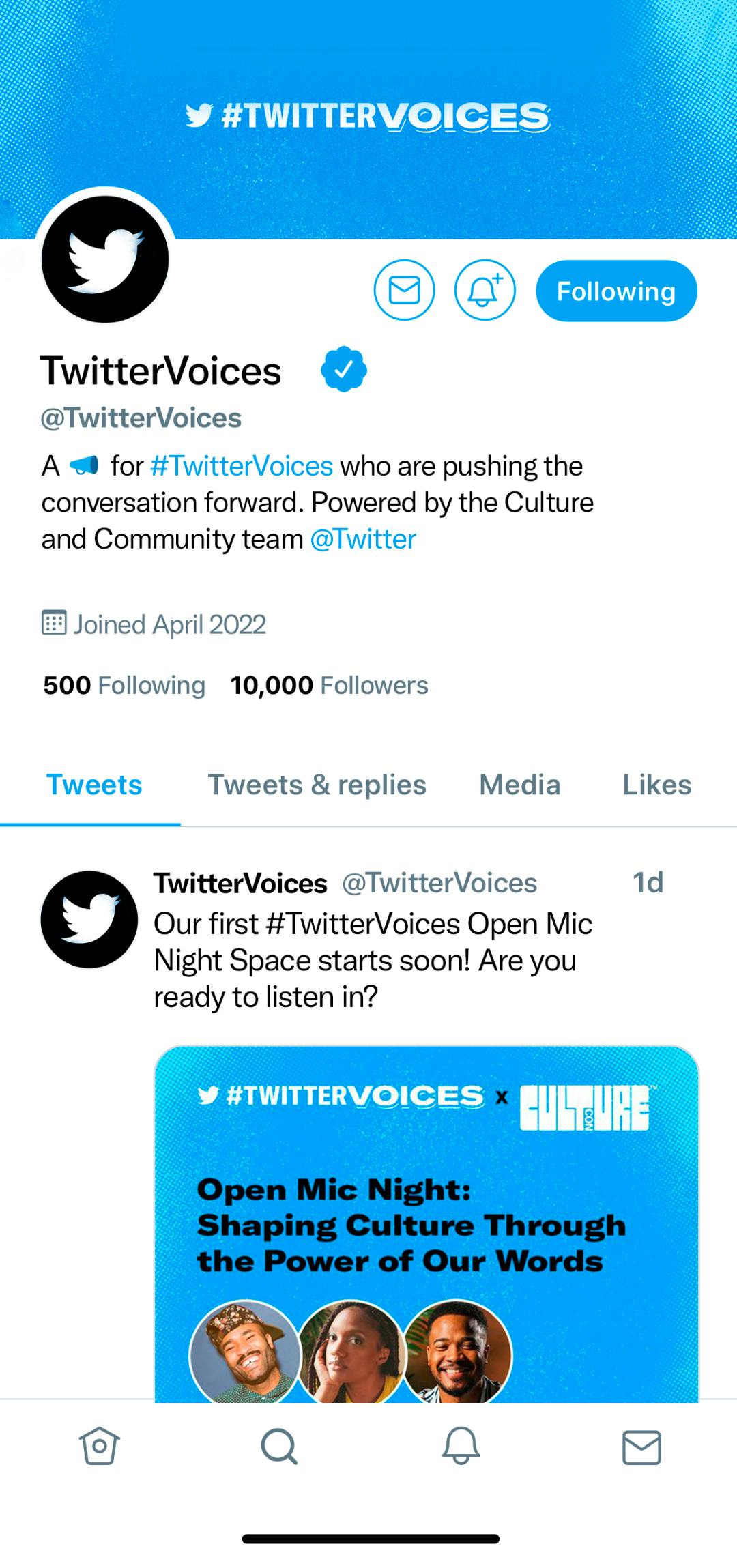Open the 500 Following list
Screen dimensions: 737x1568
124,684
